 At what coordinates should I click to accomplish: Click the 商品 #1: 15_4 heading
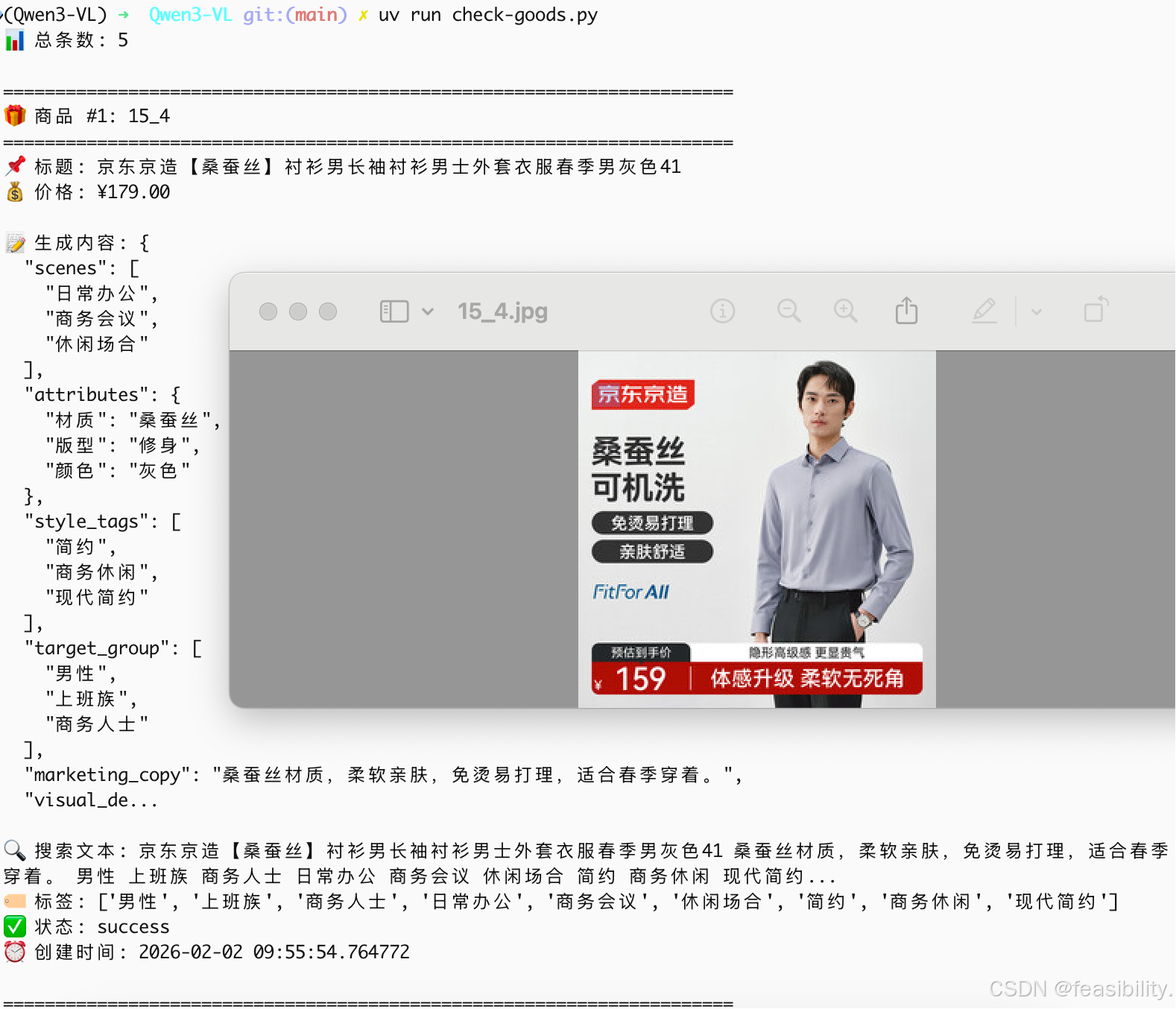87,116
